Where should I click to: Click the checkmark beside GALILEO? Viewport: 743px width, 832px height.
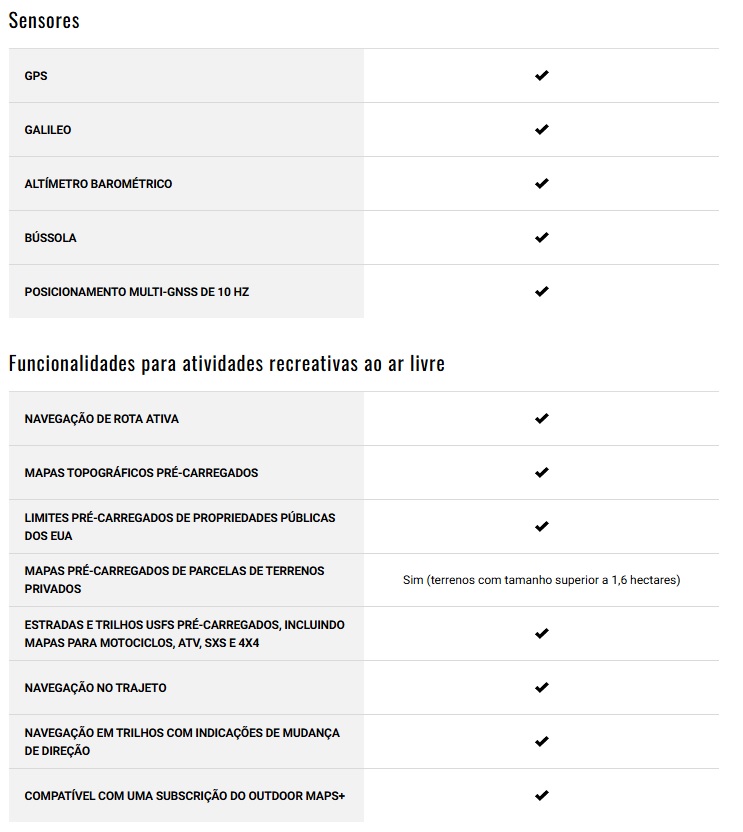coord(541,130)
